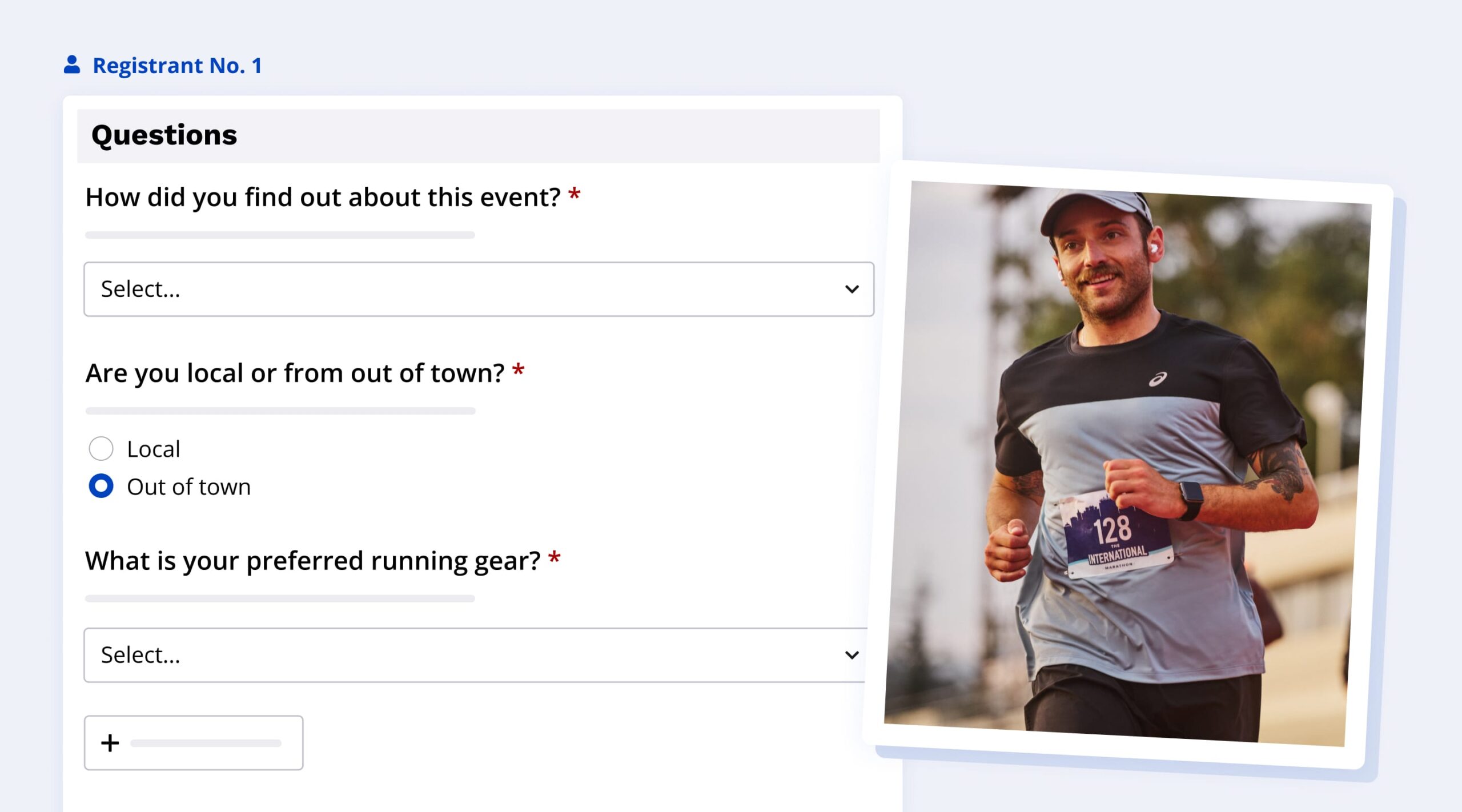
Task: Click the chevron on running gear dropdown
Action: [x=852, y=655]
